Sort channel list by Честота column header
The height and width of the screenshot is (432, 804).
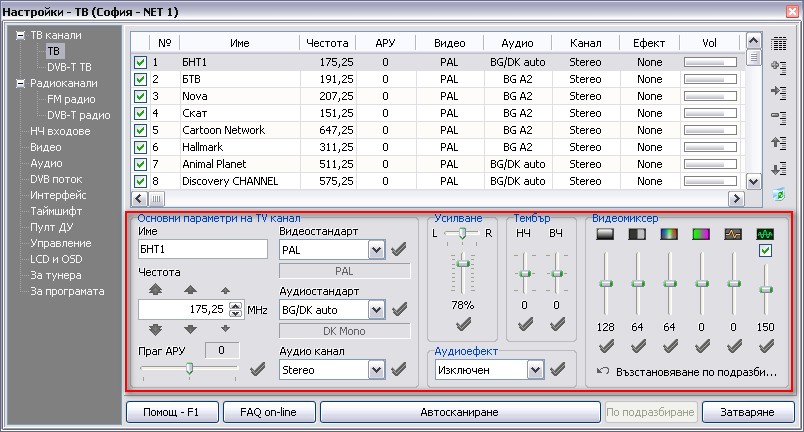click(327, 43)
